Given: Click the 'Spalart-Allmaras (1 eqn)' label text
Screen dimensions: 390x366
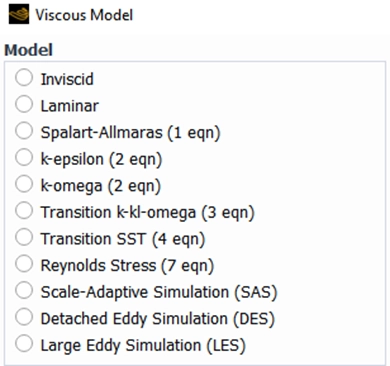Looking at the screenshot, I should pos(130,133).
